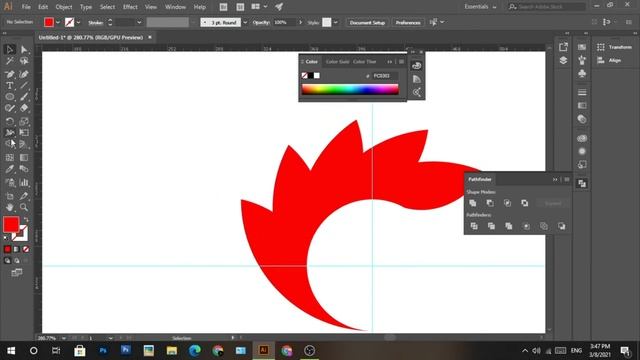Select the Type tool
Screen dimensions: 640x360
(x=10, y=85)
